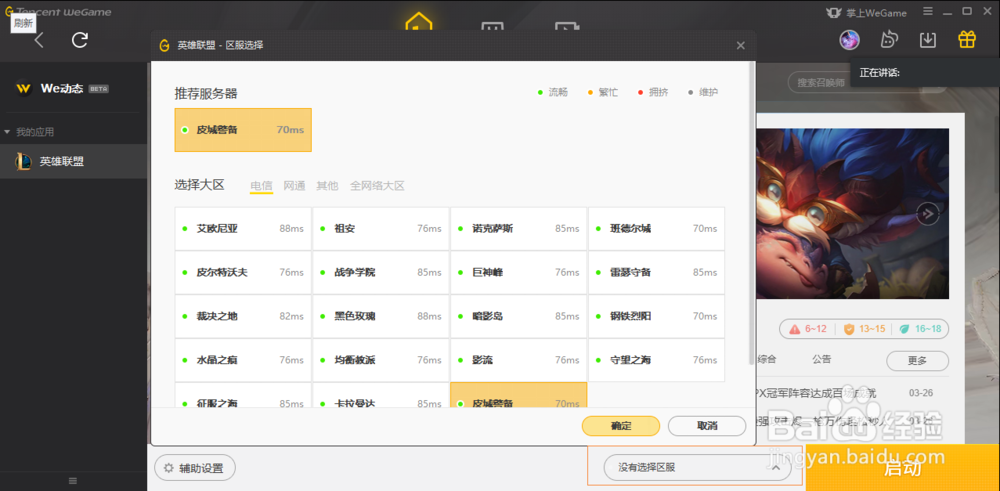Select recommended server 皮城警备
1000x491 pixels.
[x=243, y=130]
